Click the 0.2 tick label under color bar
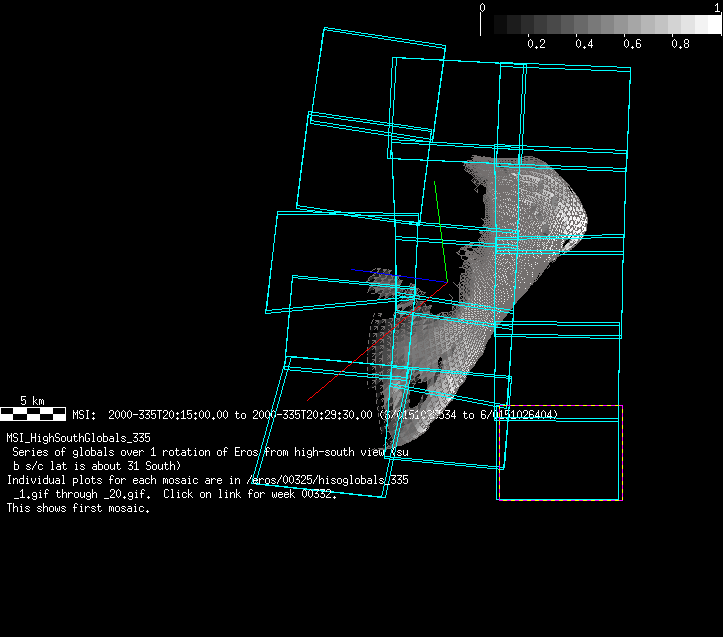The width and height of the screenshot is (723, 637). click(x=536, y=44)
